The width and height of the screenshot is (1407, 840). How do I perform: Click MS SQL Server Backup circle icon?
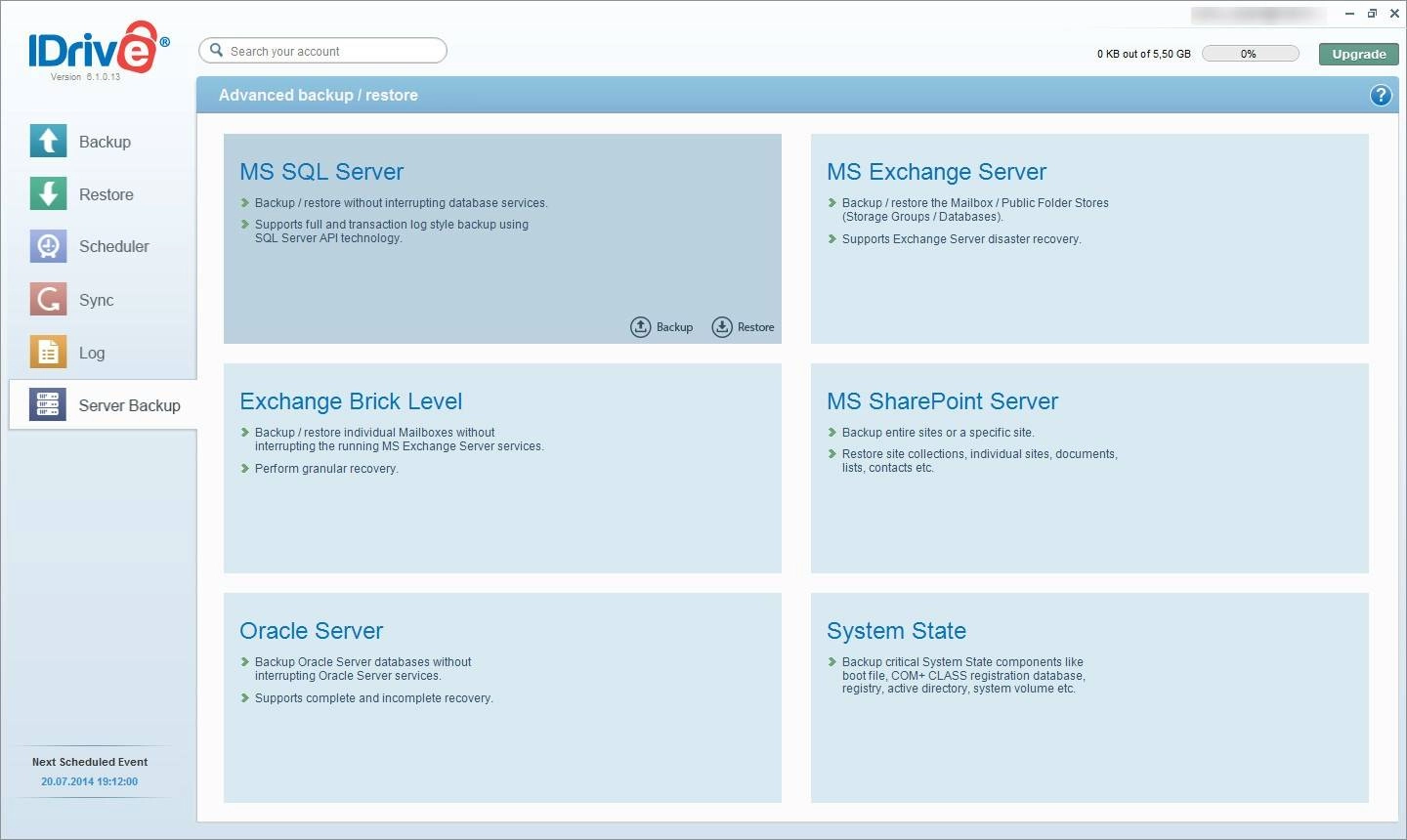[640, 327]
